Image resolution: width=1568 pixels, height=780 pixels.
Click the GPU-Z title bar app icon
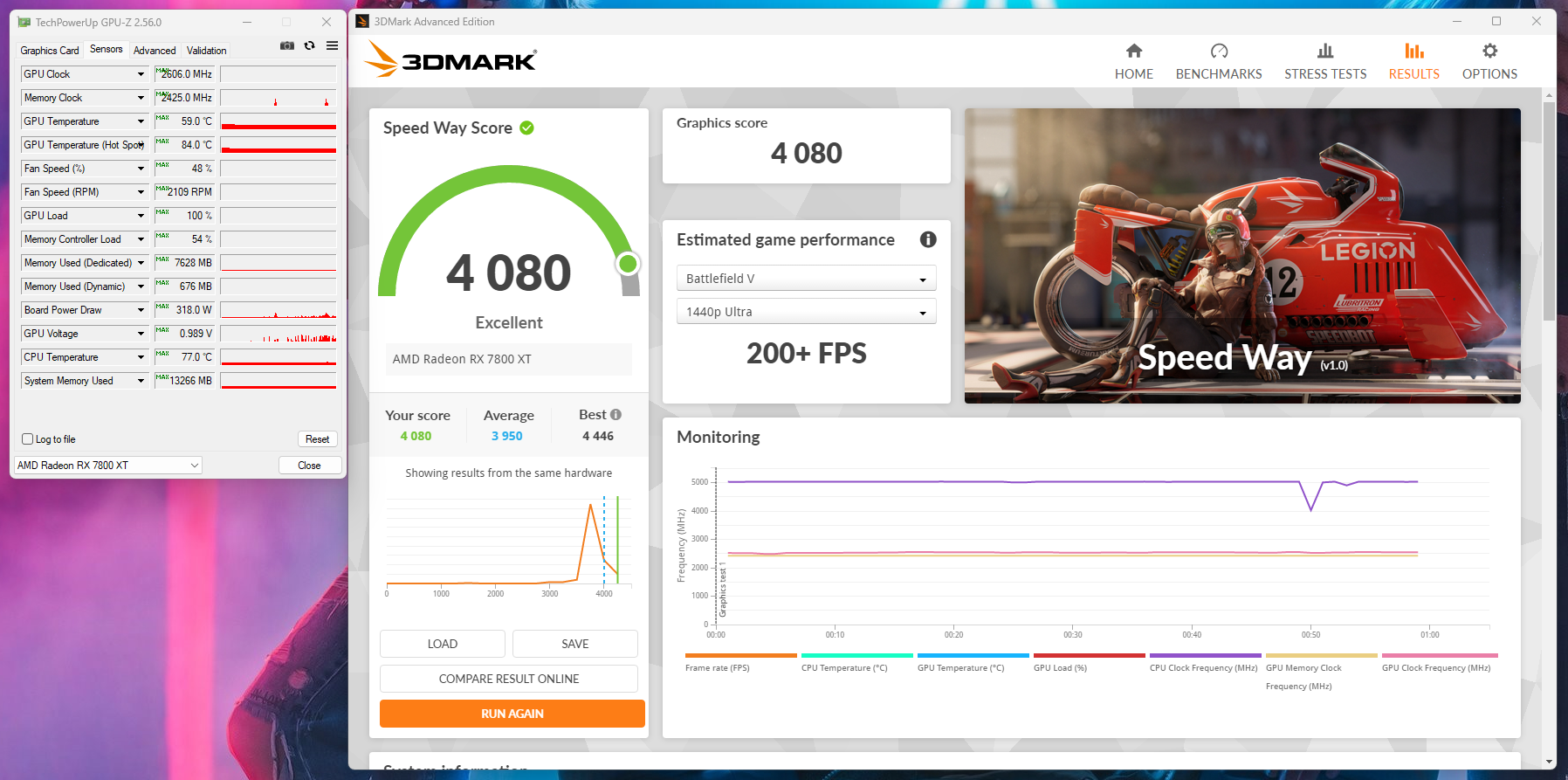(x=24, y=22)
